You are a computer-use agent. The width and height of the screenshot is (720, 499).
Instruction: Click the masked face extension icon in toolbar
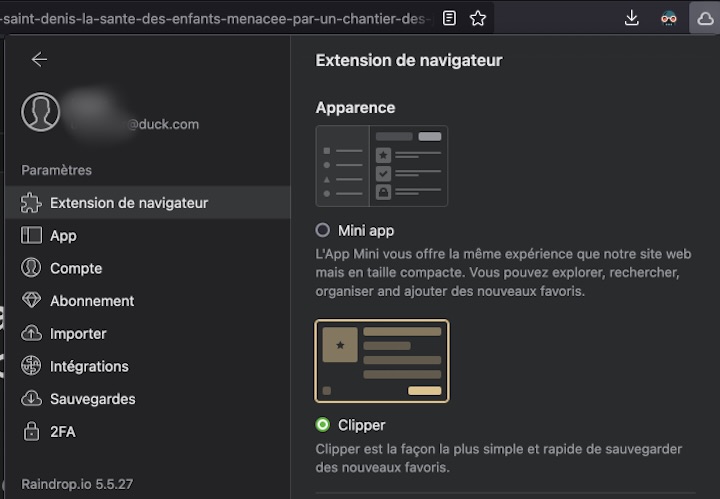pos(669,18)
